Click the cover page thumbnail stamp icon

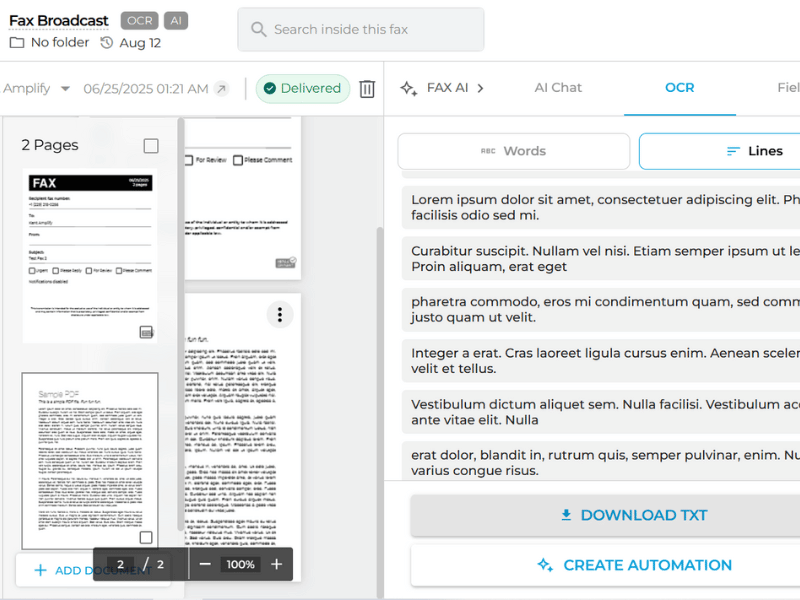pos(146,332)
